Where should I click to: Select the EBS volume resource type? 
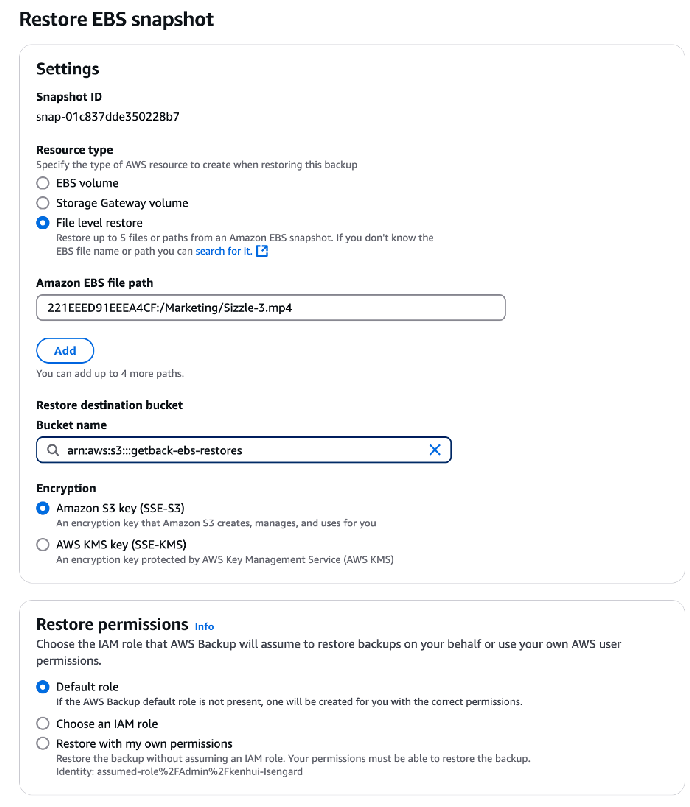tap(43, 183)
